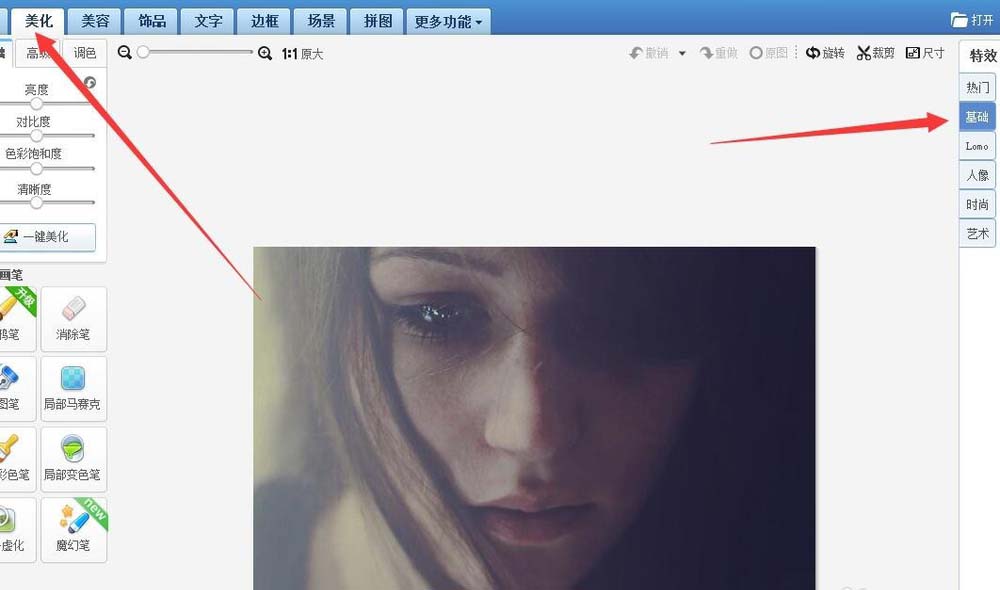The image size is (1000, 590).
Task: Open the 饰品 tab
Action: pyautogui.click(x=151, y=21)
